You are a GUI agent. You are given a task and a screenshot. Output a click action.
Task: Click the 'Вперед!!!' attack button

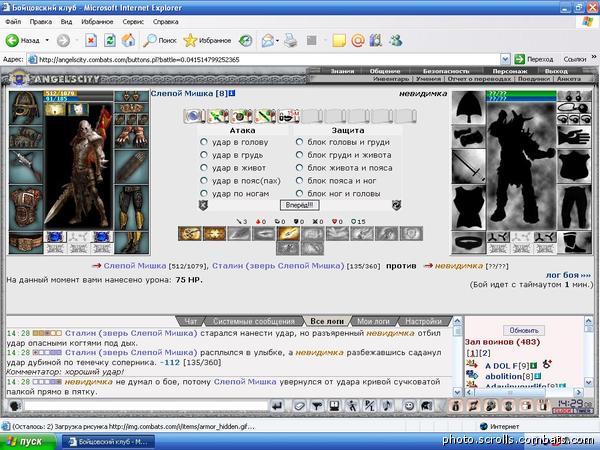pyautogui.click(x=299, y=205)
